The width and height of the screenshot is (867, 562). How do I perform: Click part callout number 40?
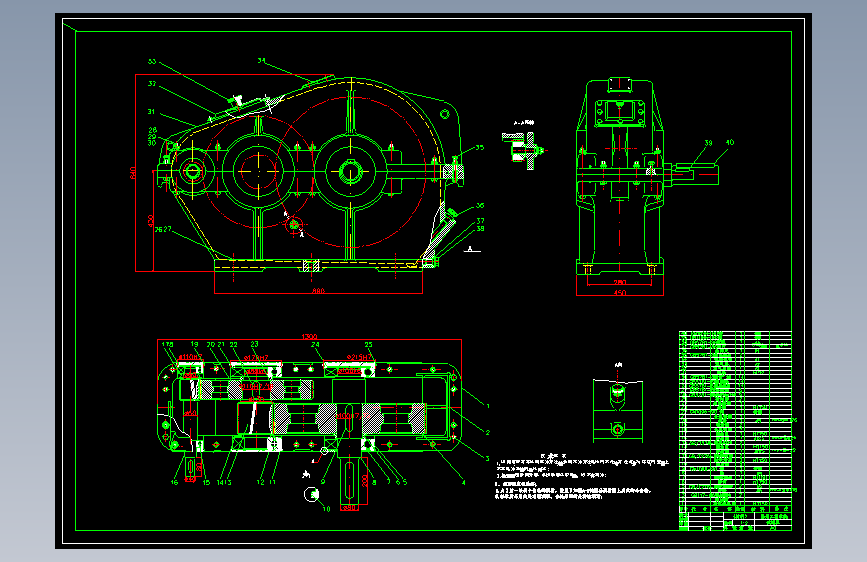pos(730,142)
